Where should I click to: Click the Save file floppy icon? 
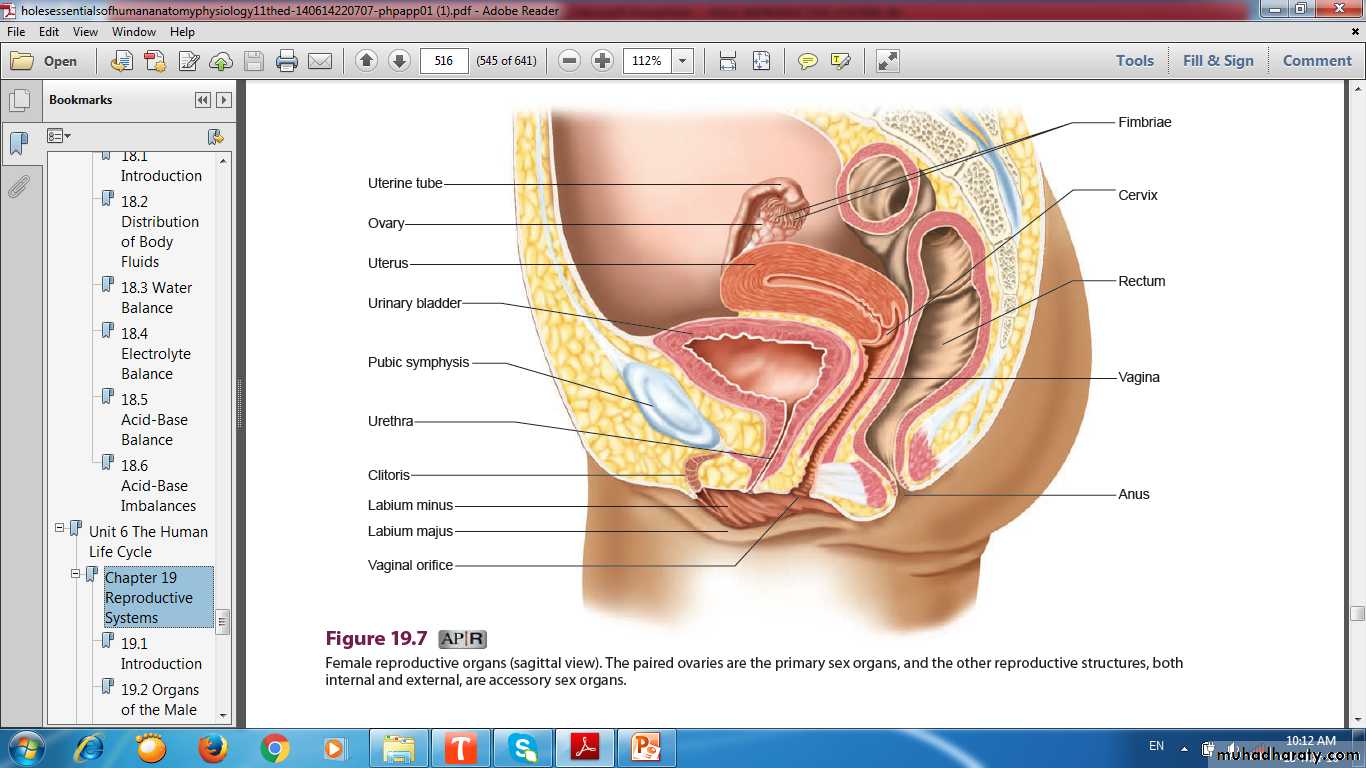pyautogui.click(x=254, y=61)
